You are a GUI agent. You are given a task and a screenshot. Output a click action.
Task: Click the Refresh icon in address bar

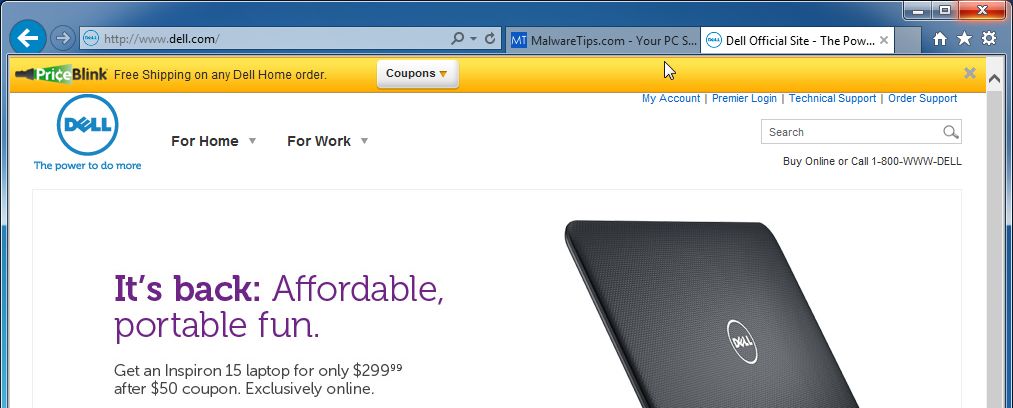490,39
